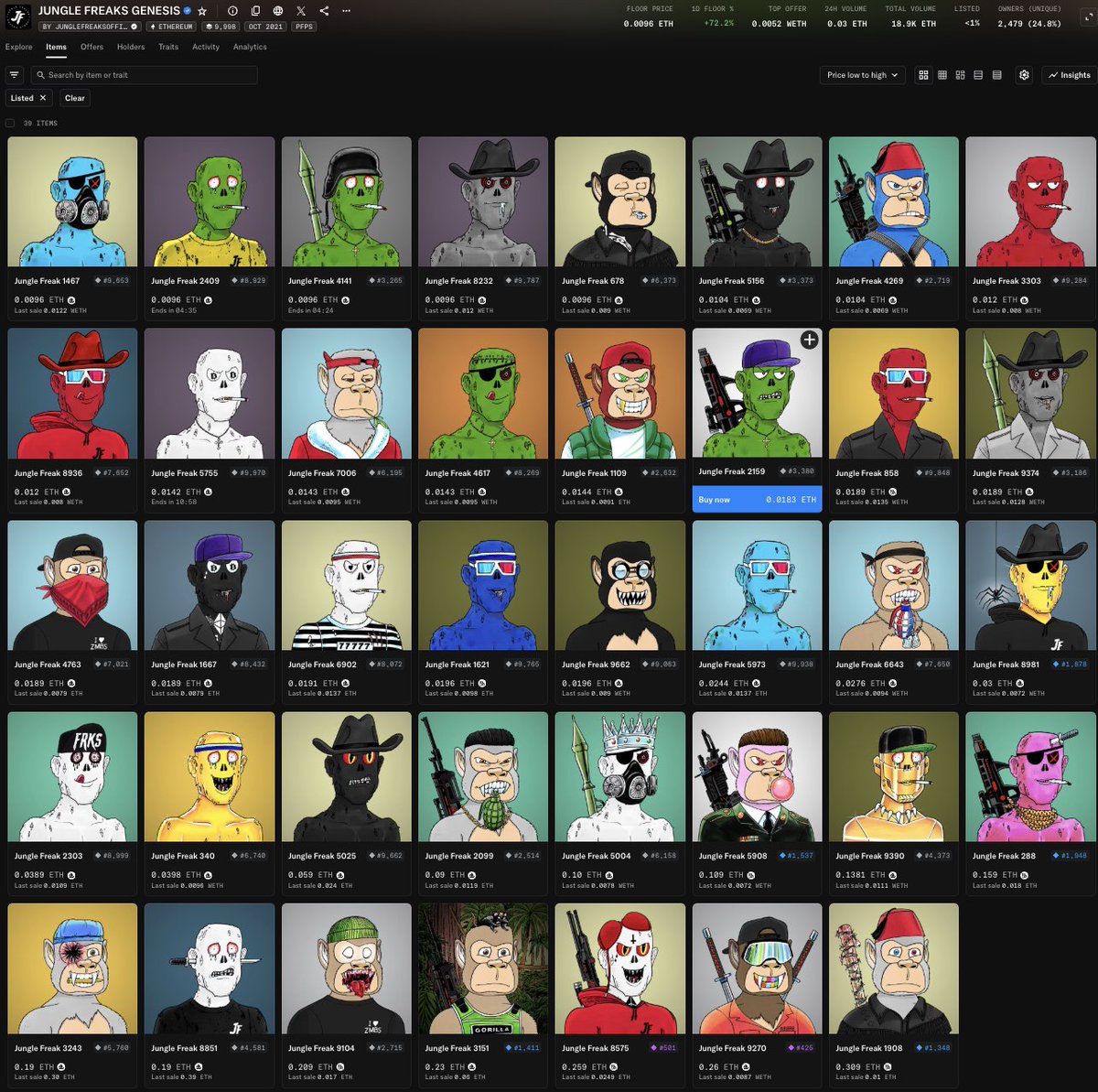The width and height of the screenshot is (1098, 1092).
Task: Open Jungle Freak 2303 FRKS beanie thumbnail
Action: 72,776
